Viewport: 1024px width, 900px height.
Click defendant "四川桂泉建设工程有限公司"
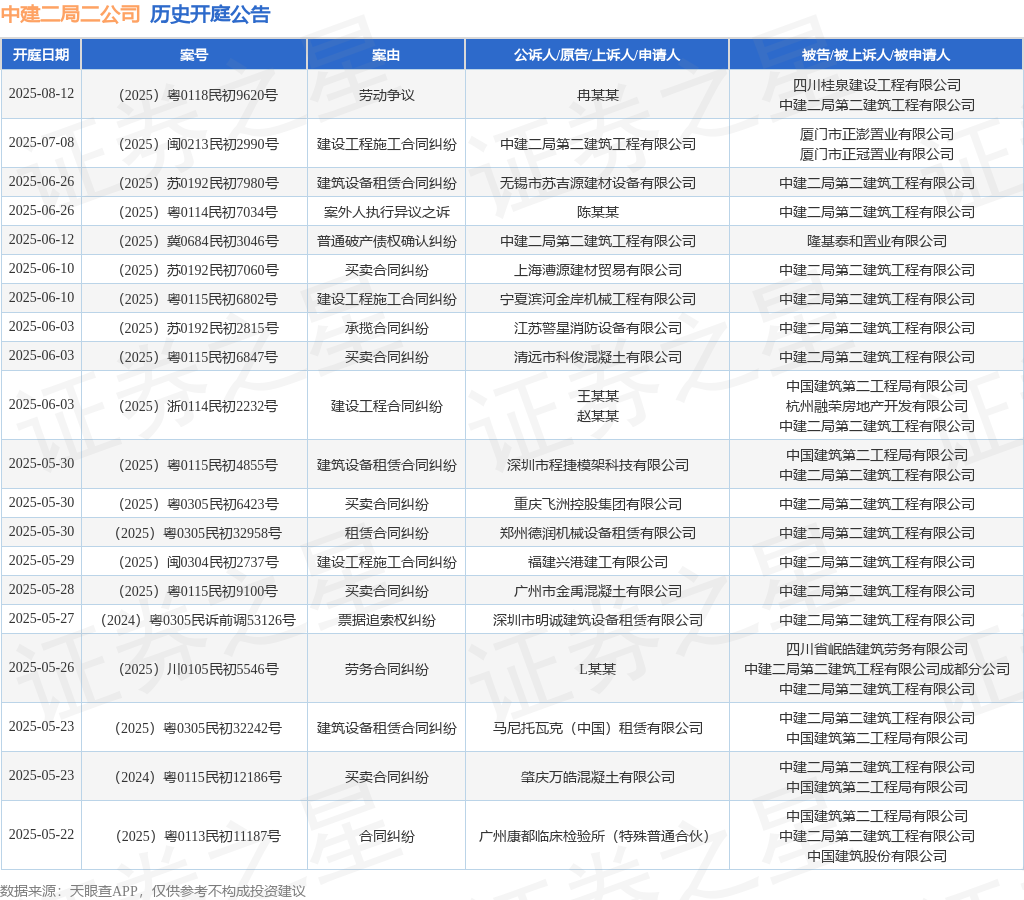[876, 86]
